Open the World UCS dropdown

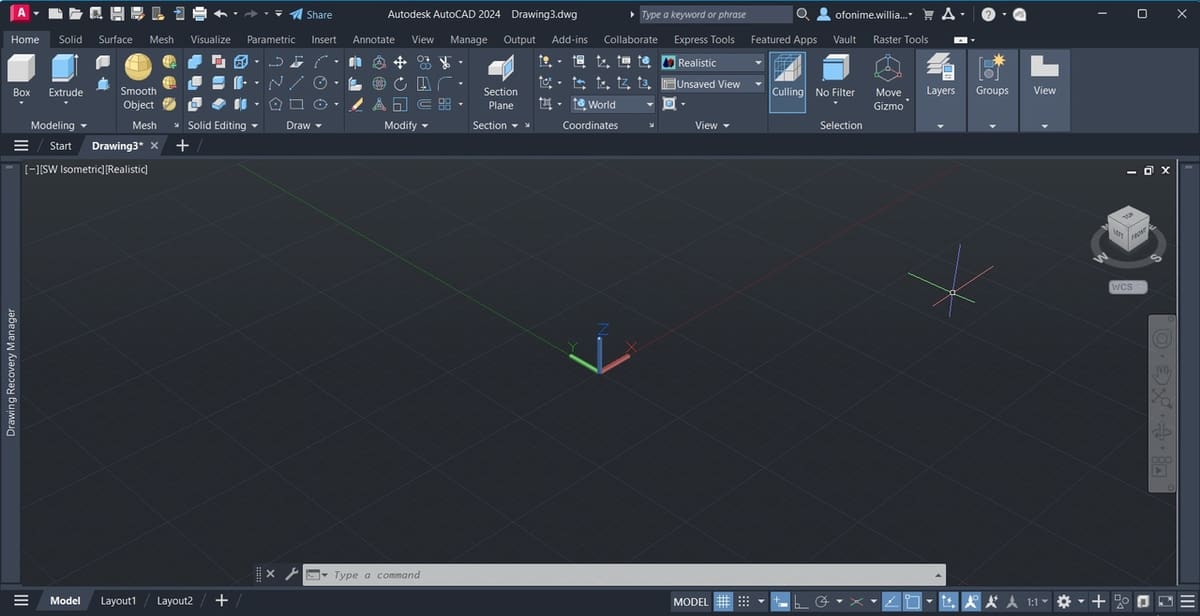pyautogui.click(x=613, y=104)
